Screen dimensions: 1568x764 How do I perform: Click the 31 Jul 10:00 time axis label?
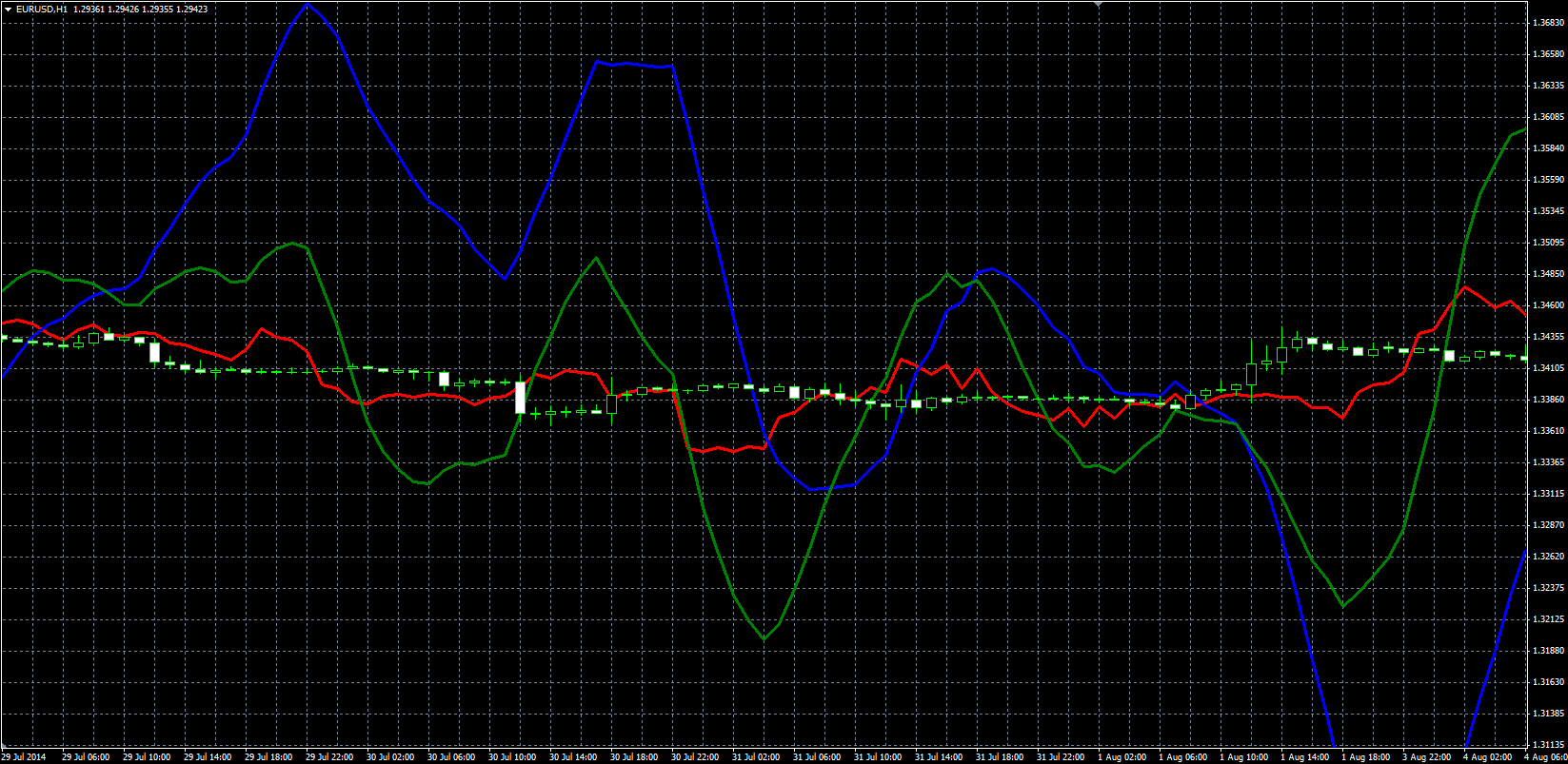click(878, 757)
